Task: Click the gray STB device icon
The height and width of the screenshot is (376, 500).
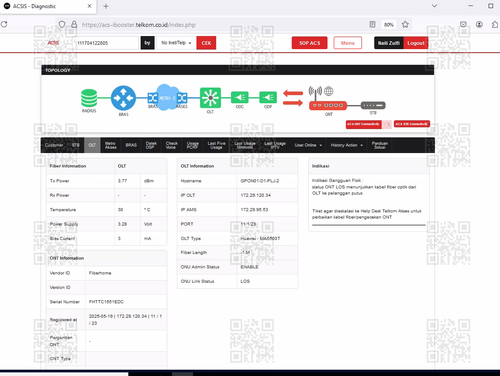Action: 373,105
